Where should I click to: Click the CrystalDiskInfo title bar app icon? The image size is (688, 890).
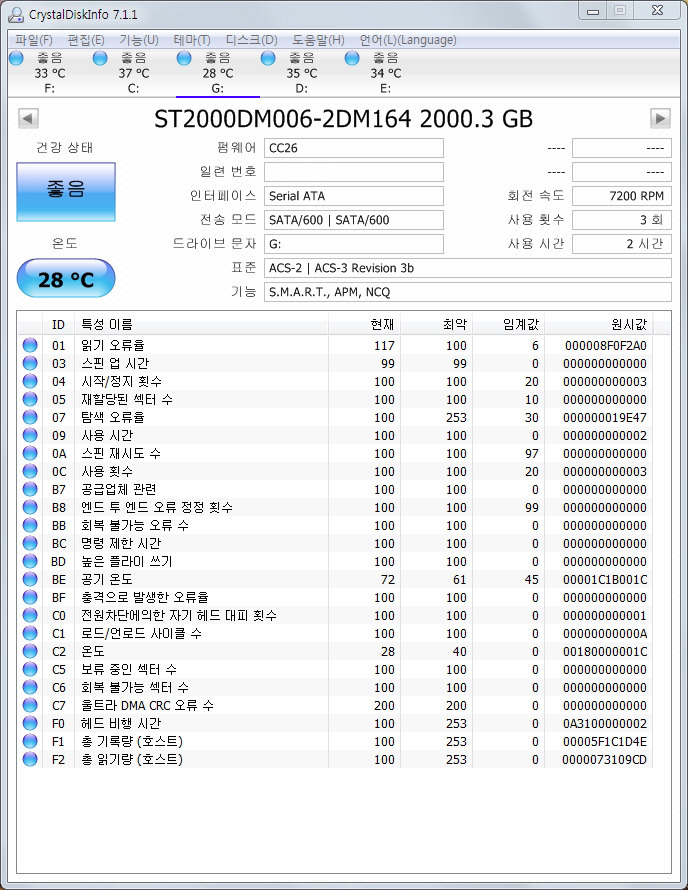click(16, 14)
